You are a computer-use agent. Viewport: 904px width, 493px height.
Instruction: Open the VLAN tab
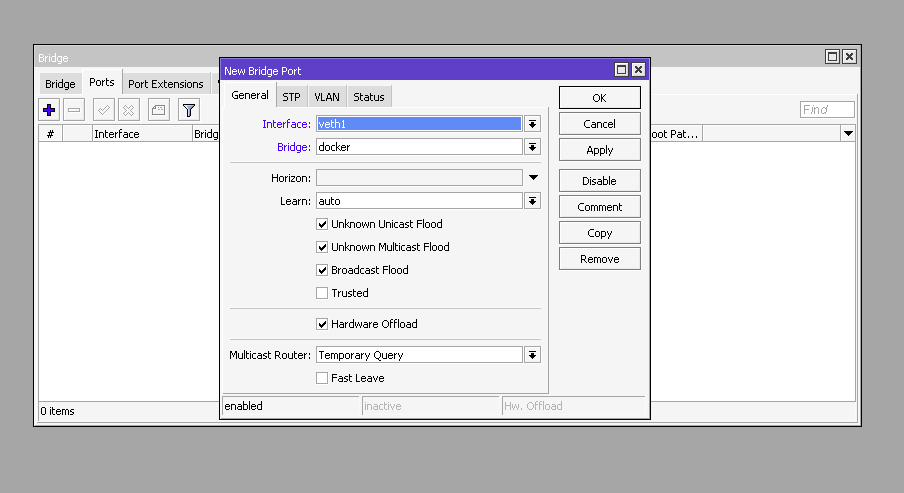coord(327,97)
